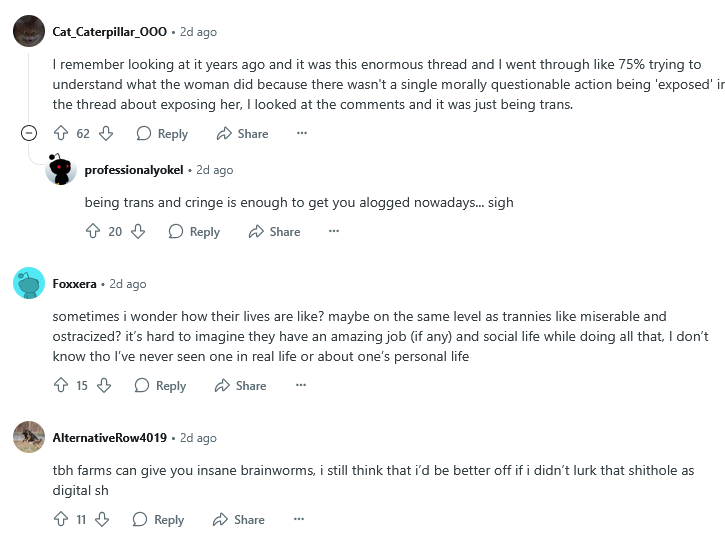Open more options on AlternativeRow4019's comment
This screenshot has height=548, width=725.
tap(298, 519)
